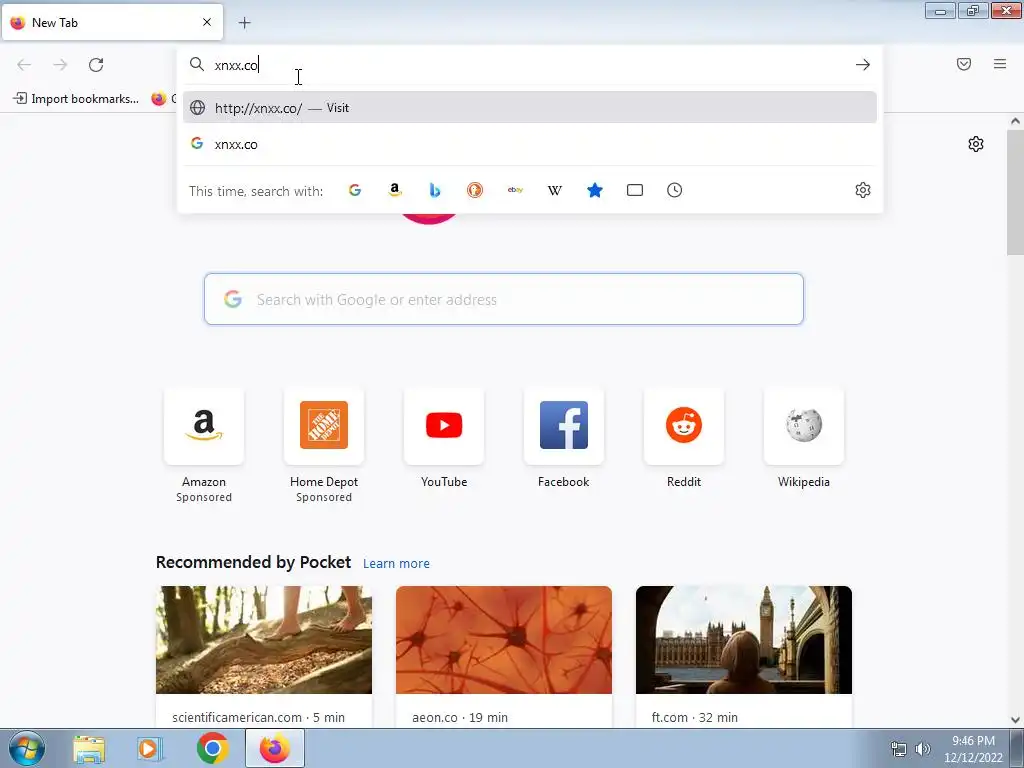The height and width of the screenshot is (768, 1024).
Task: Click the page vertical scrollbar thumb
Action: (1015, 193)
